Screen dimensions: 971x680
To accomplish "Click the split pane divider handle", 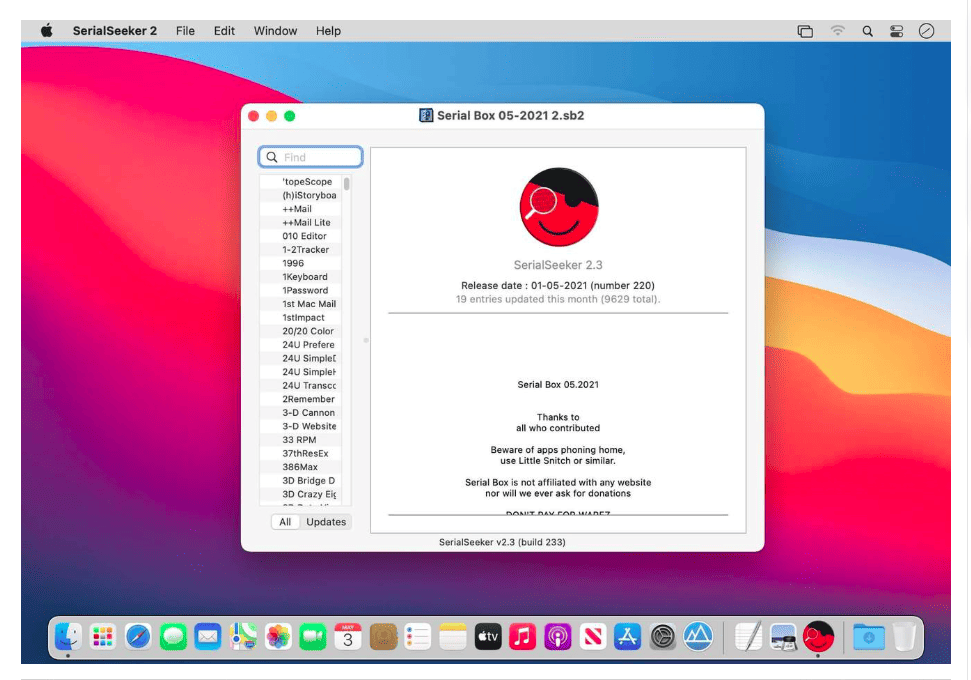I will point(366,340).
